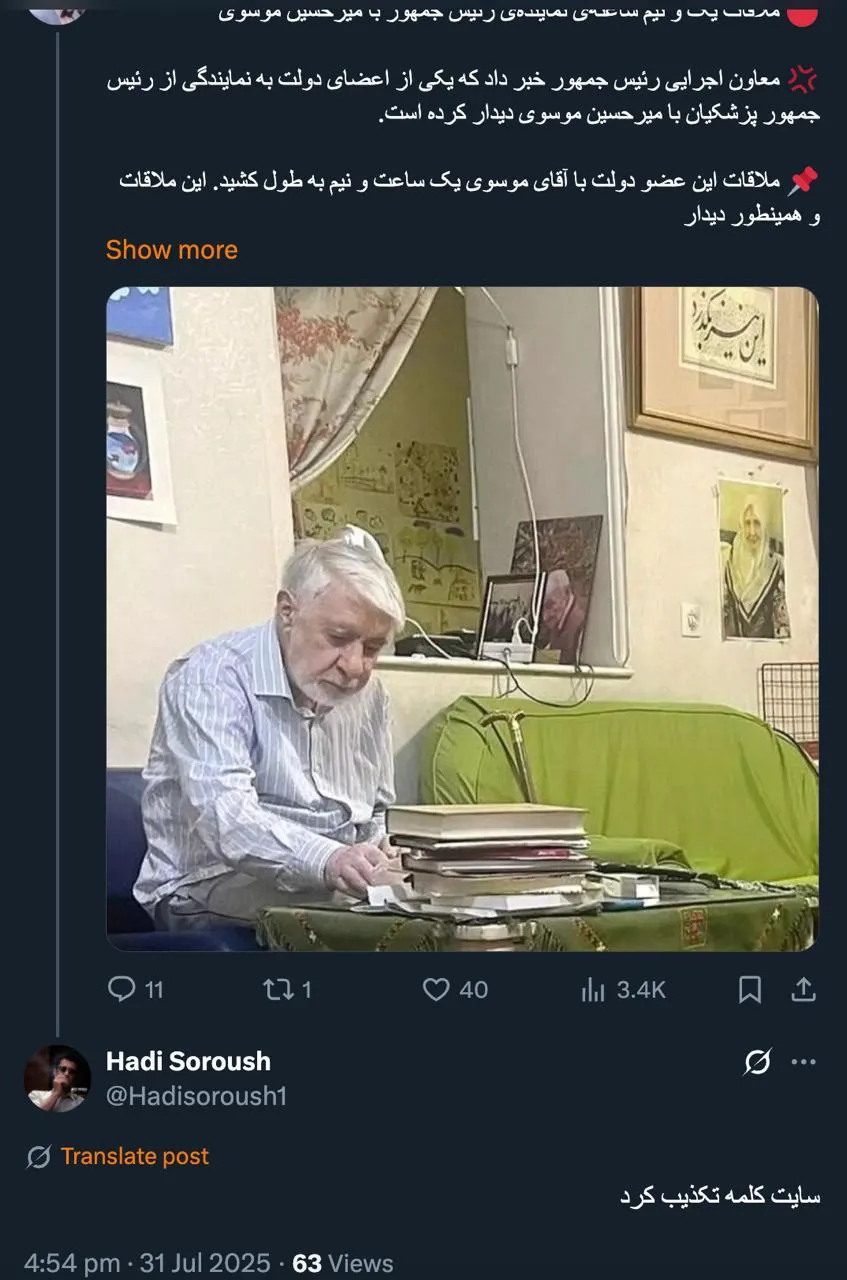Open Hadi Soroush's profile picture
Image resolution: width=847 pixels, height=1280 pixels.
pos(57,1078)
